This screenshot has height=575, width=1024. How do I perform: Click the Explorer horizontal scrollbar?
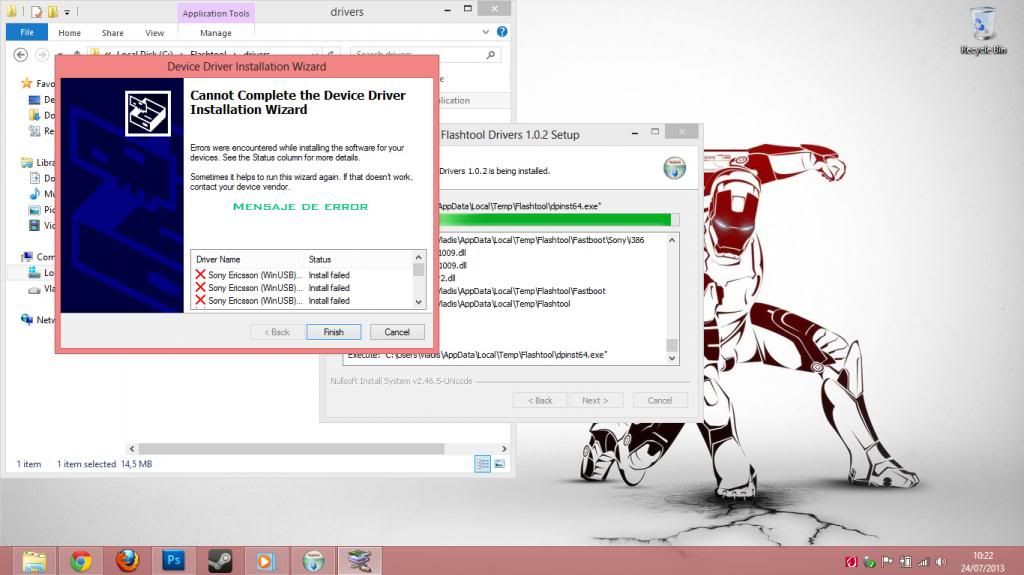point(291,449)
